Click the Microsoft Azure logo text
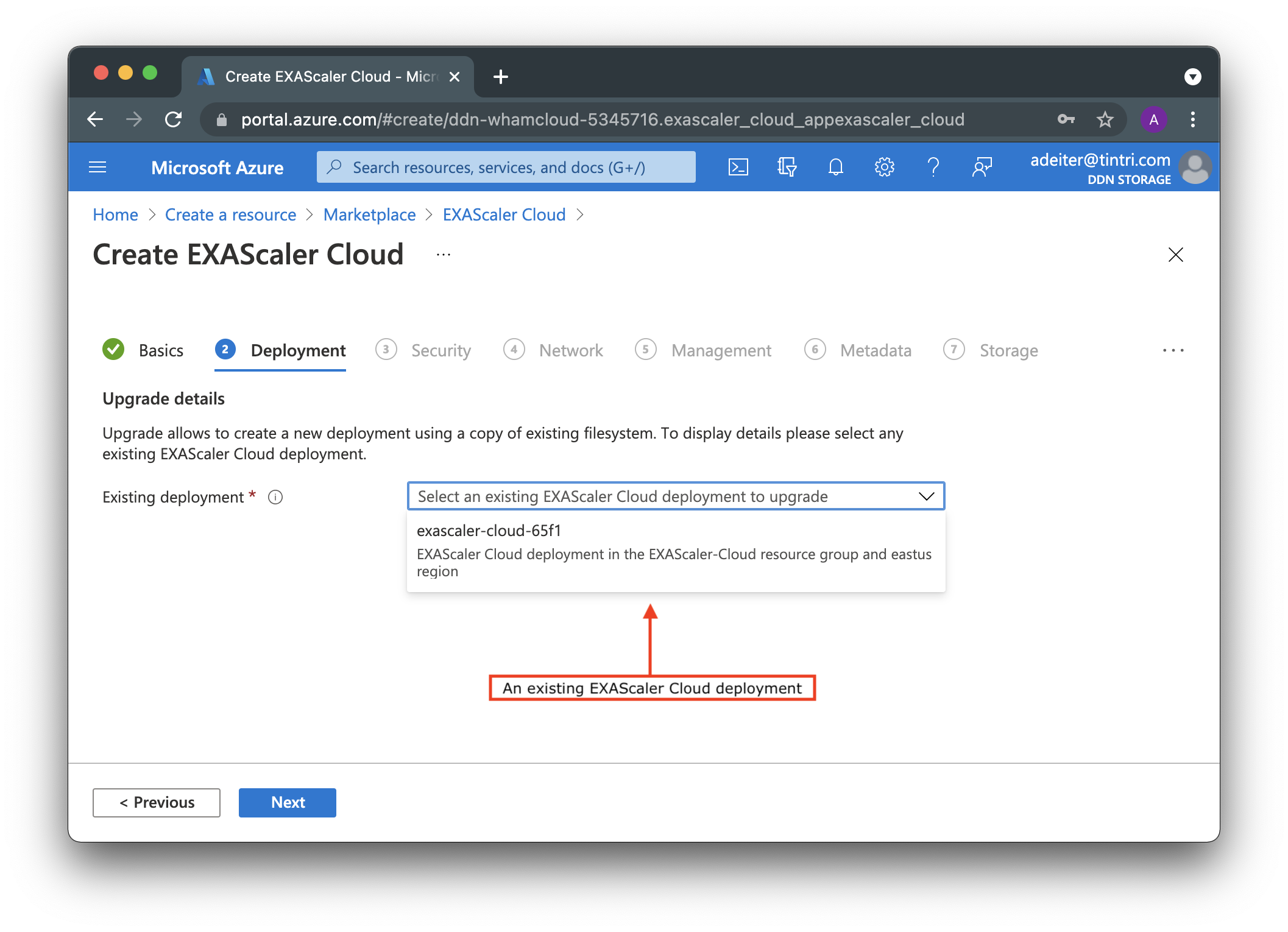Image resolution: width=1288 pixels, height=932 pixels. click(x=218, y=168)
